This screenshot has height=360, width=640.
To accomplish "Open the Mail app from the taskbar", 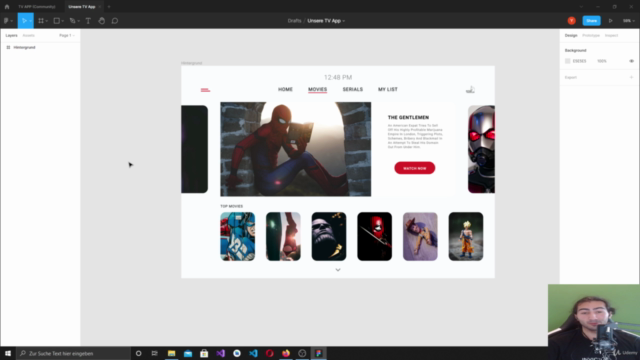I will click(x=188, y=353).
